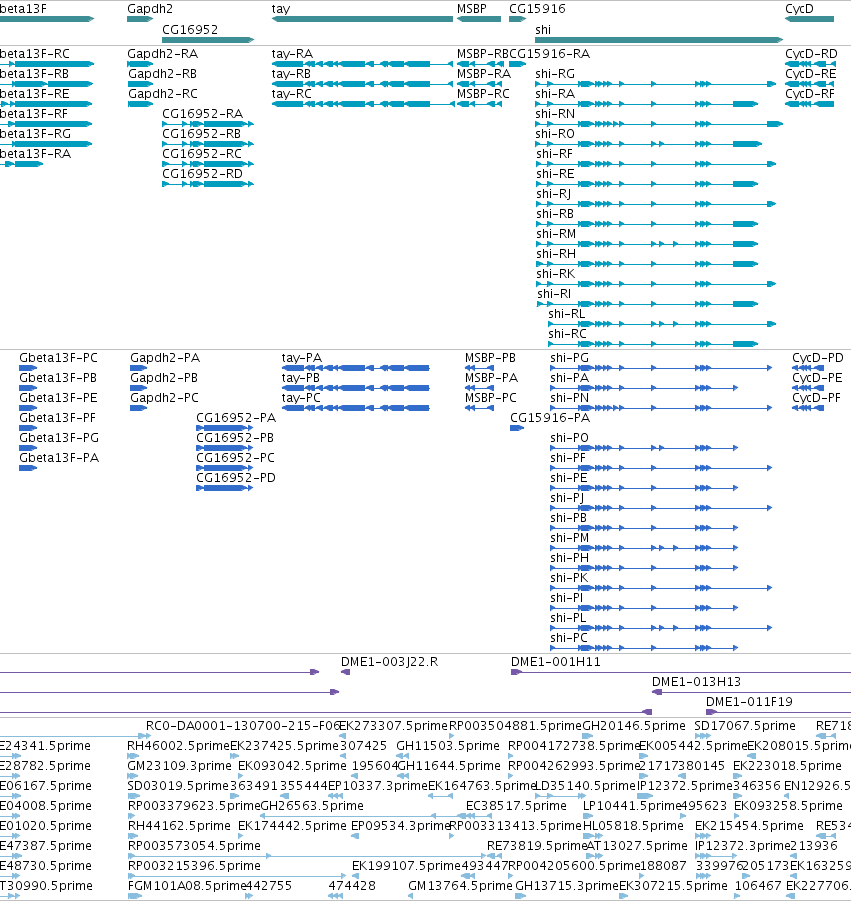
Task: Open EST RP003573054.5prime
Action: [x=194, y=846]
